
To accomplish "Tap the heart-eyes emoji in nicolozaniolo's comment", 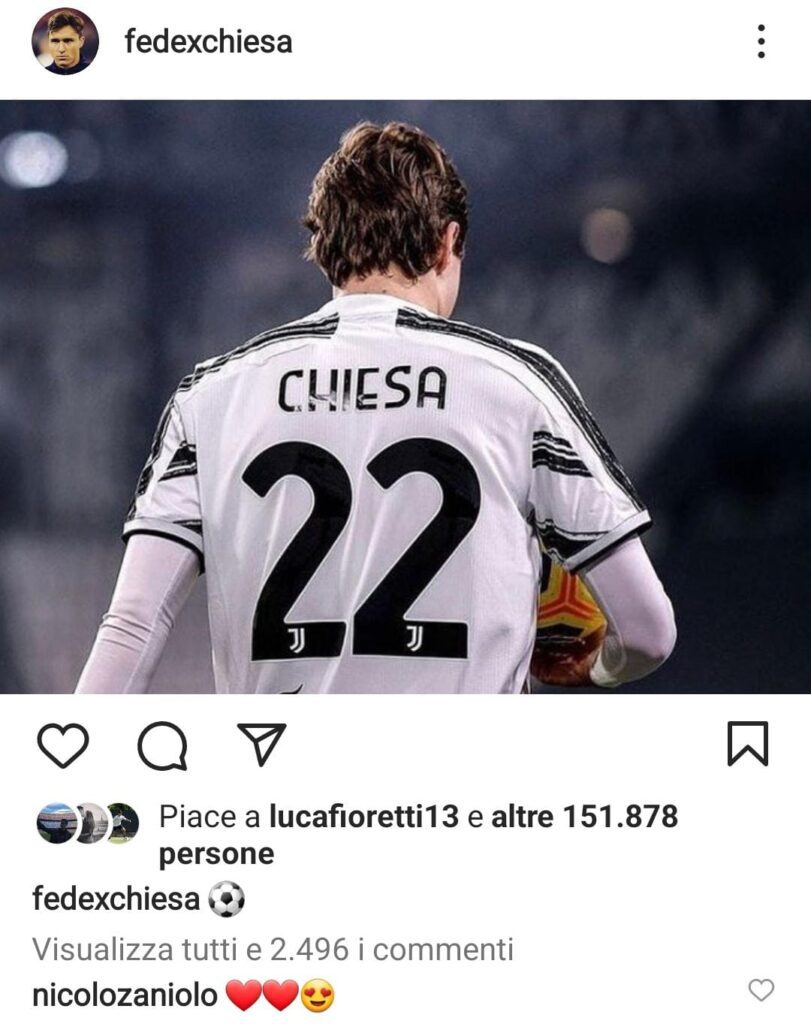I will (317, 997).
